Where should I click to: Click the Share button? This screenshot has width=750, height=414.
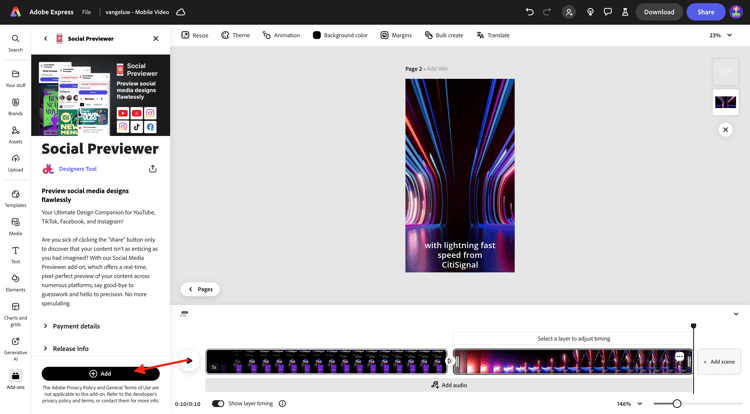click(x=706, y=12)
